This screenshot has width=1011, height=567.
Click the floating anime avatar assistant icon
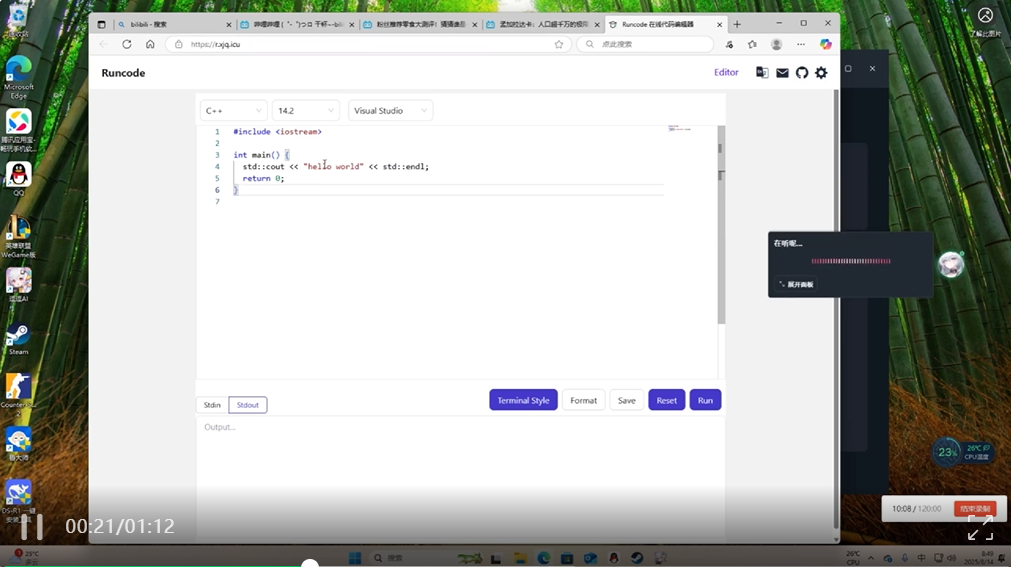(950, 264)
